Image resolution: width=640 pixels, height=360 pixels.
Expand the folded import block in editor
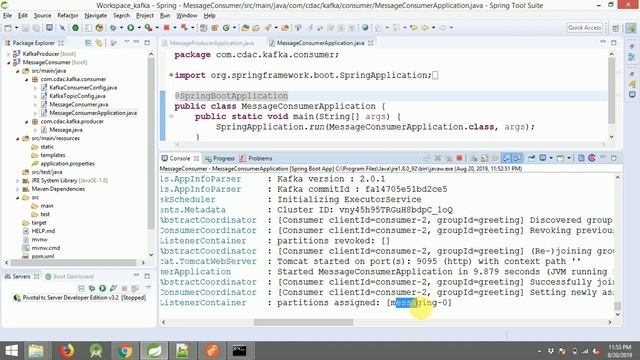tap(171, 75)
